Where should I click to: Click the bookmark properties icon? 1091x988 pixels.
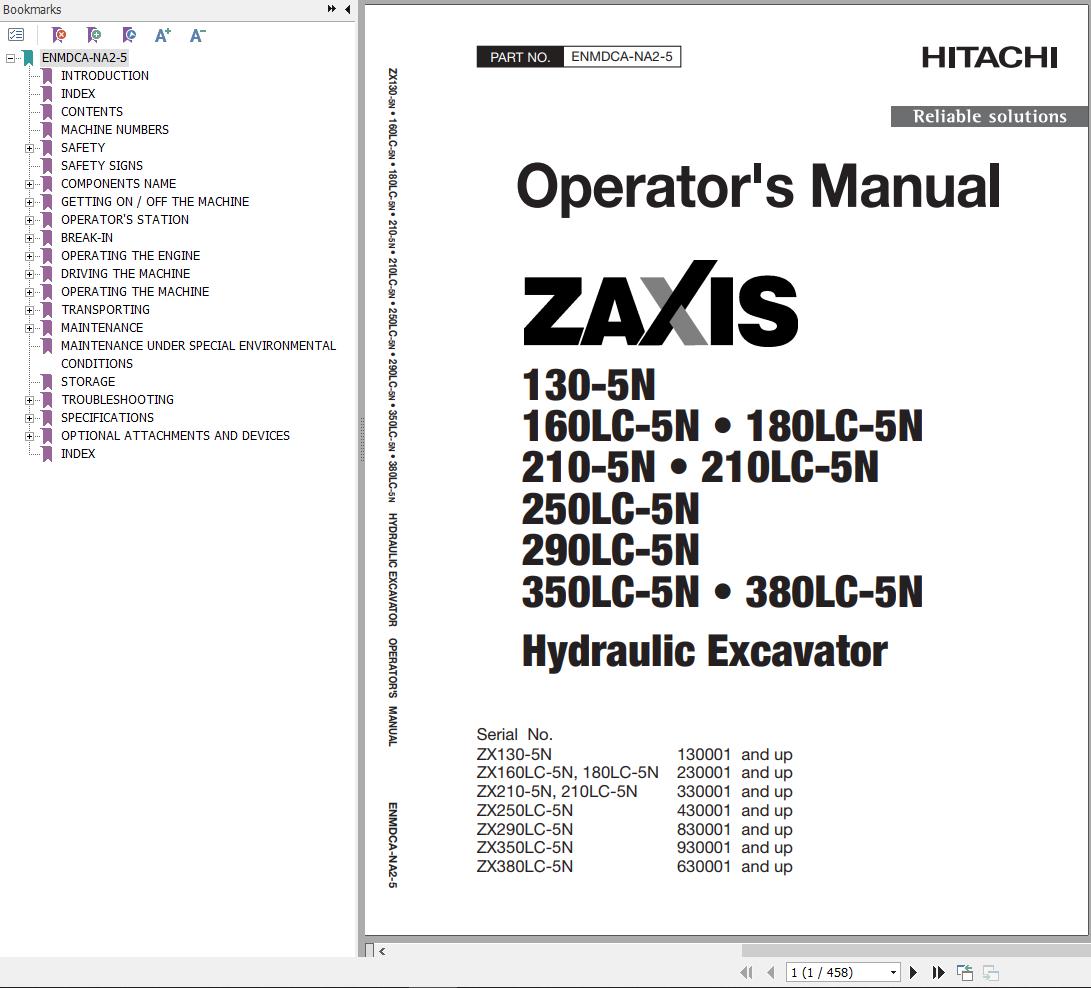(129, 35)
